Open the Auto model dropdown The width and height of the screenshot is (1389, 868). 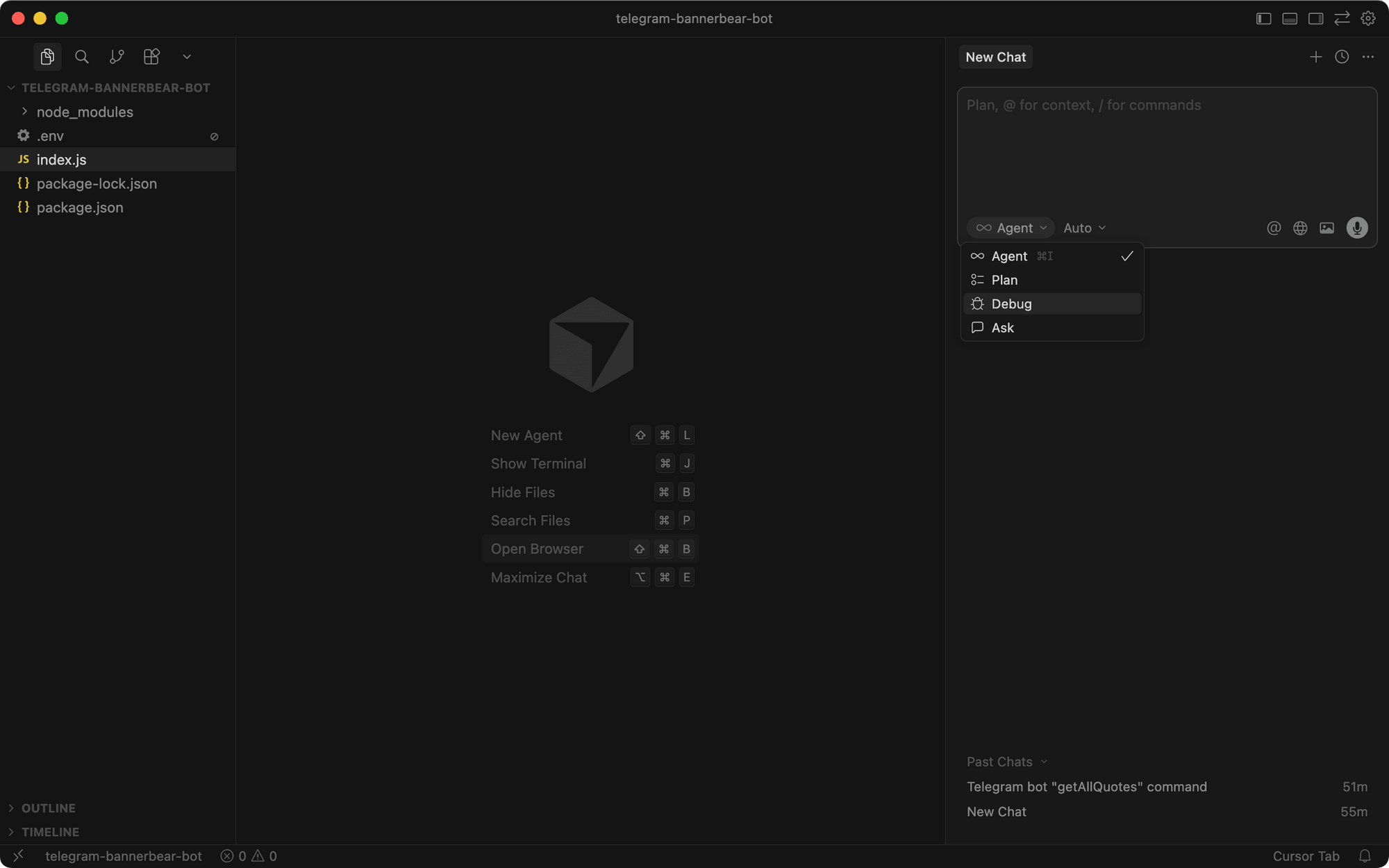1084,228
